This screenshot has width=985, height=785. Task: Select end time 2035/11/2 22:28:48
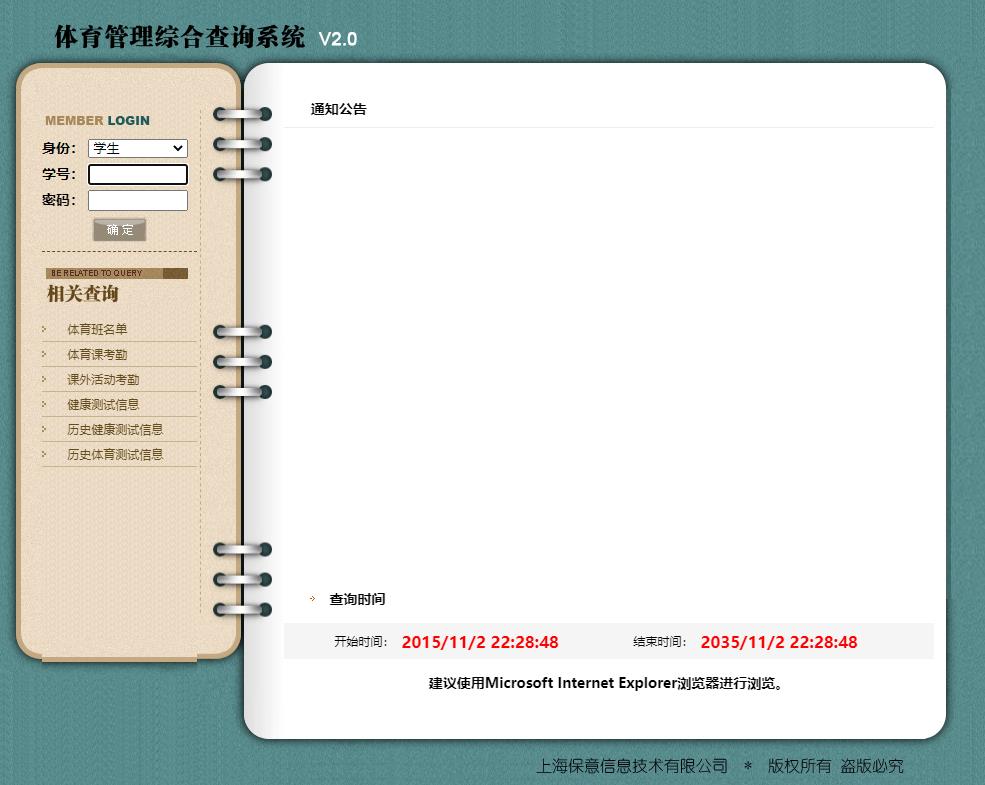point(779,642)
